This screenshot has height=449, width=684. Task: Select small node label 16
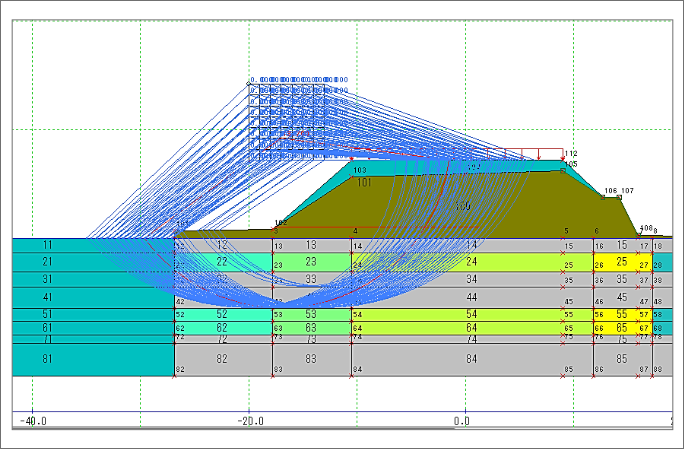coord(599,247)
